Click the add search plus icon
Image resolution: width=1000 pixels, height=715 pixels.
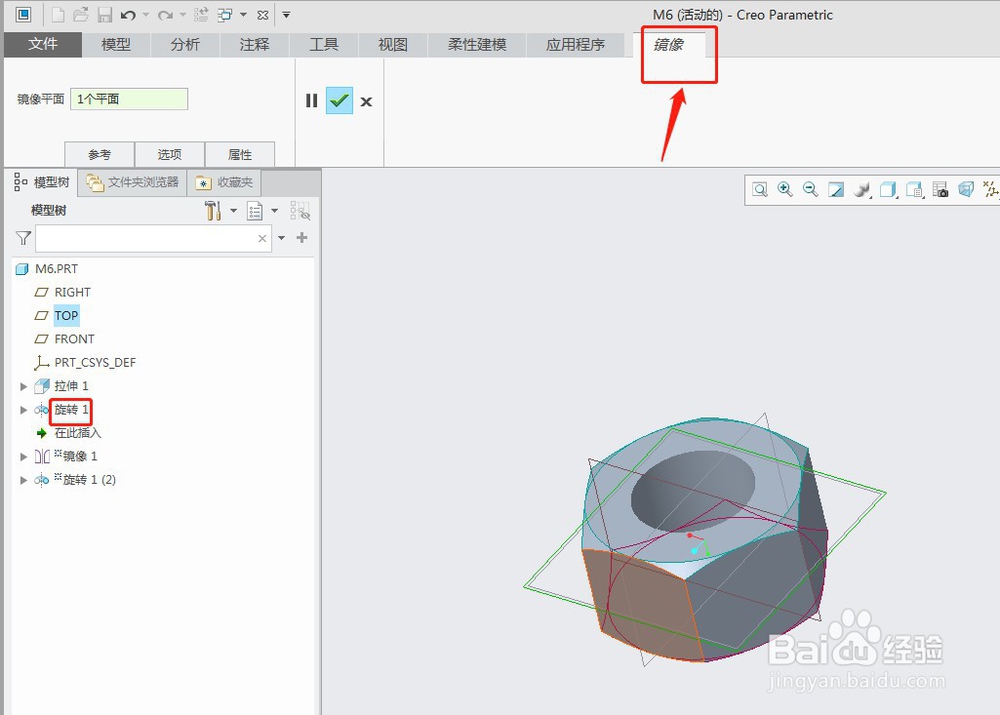pyautogui.click(x=302, y=238)
